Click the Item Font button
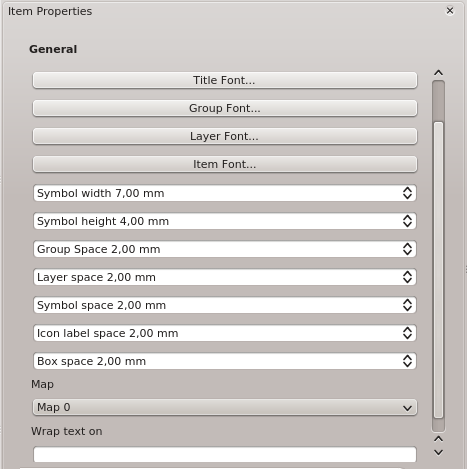Screen dimensions: 467x469 [225, 164]
